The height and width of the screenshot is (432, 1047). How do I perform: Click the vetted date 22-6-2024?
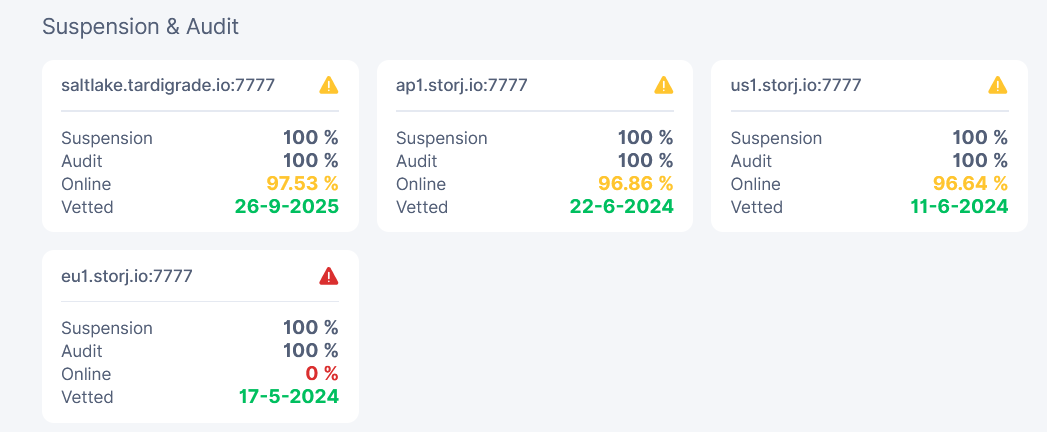click(x=622, y=207)
